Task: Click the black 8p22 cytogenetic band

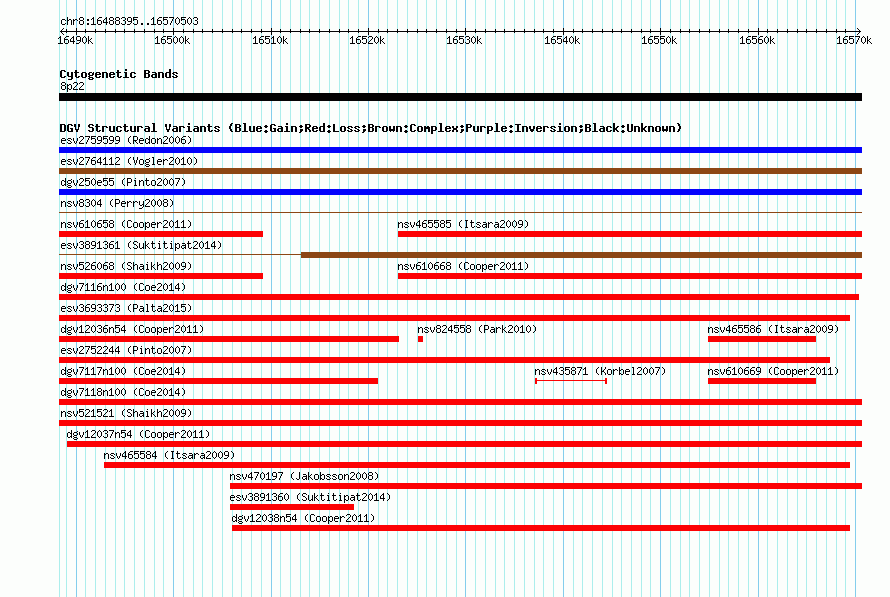Action: point(460,97)
